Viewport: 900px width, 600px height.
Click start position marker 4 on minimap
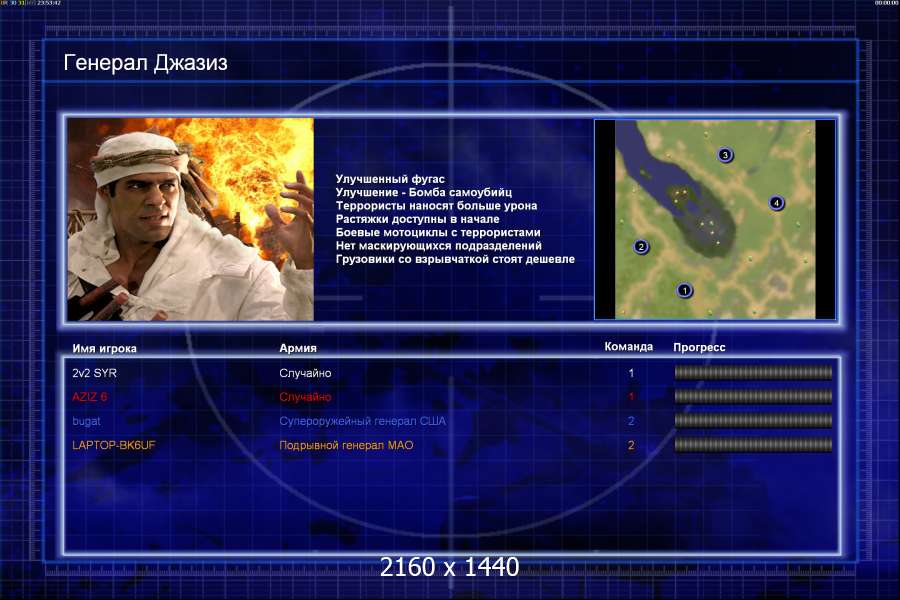[776, 203]
